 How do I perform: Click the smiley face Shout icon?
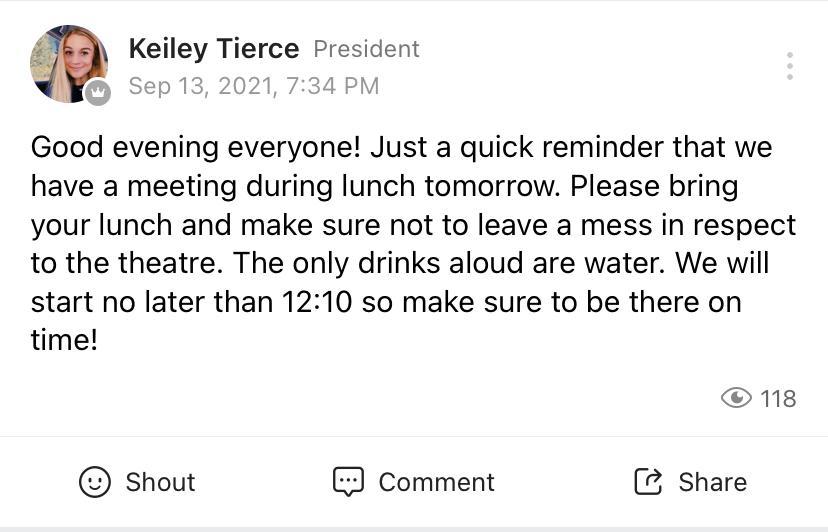coord(95,482)
